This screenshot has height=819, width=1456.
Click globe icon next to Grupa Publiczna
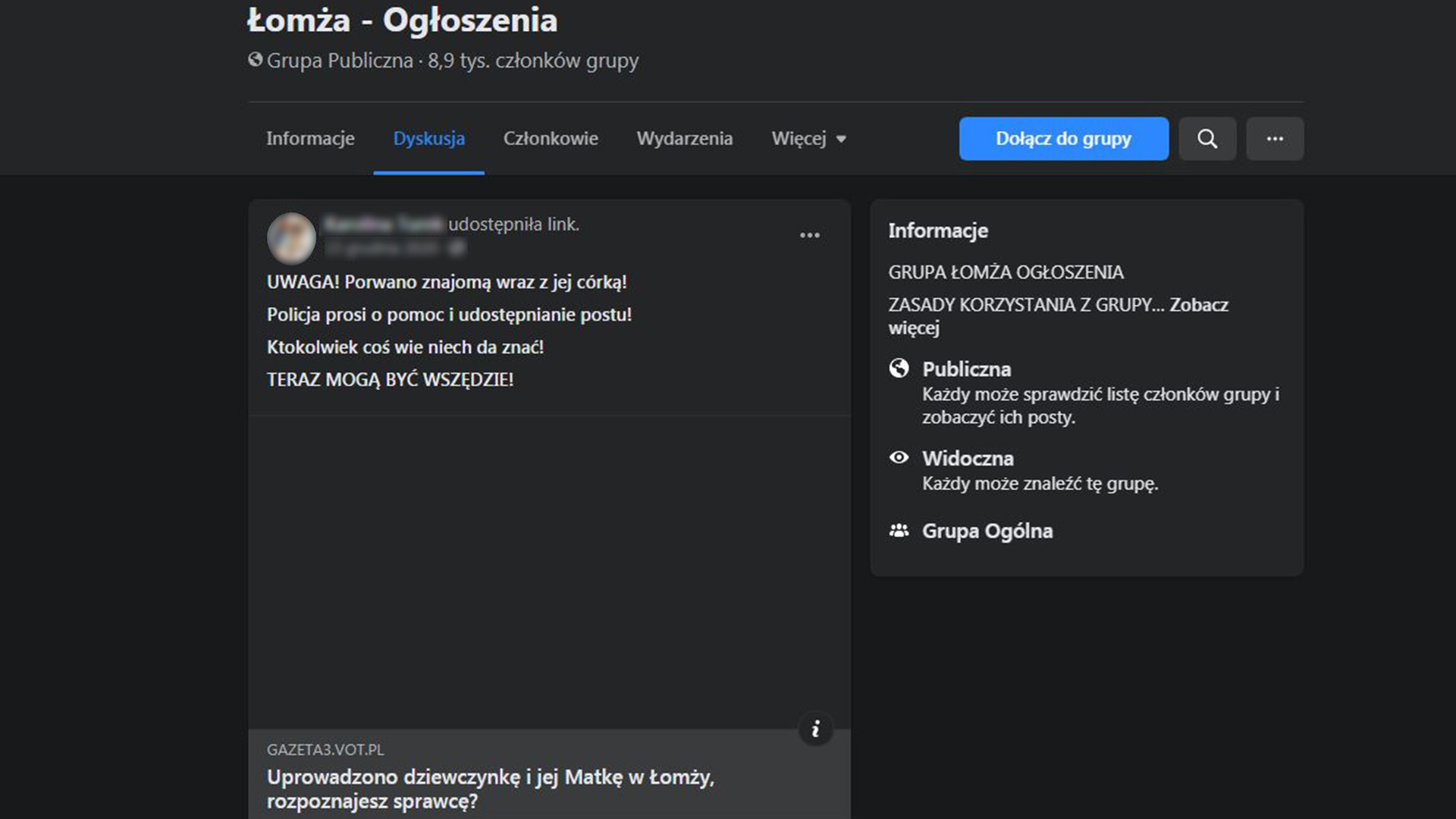coord(256,60)
